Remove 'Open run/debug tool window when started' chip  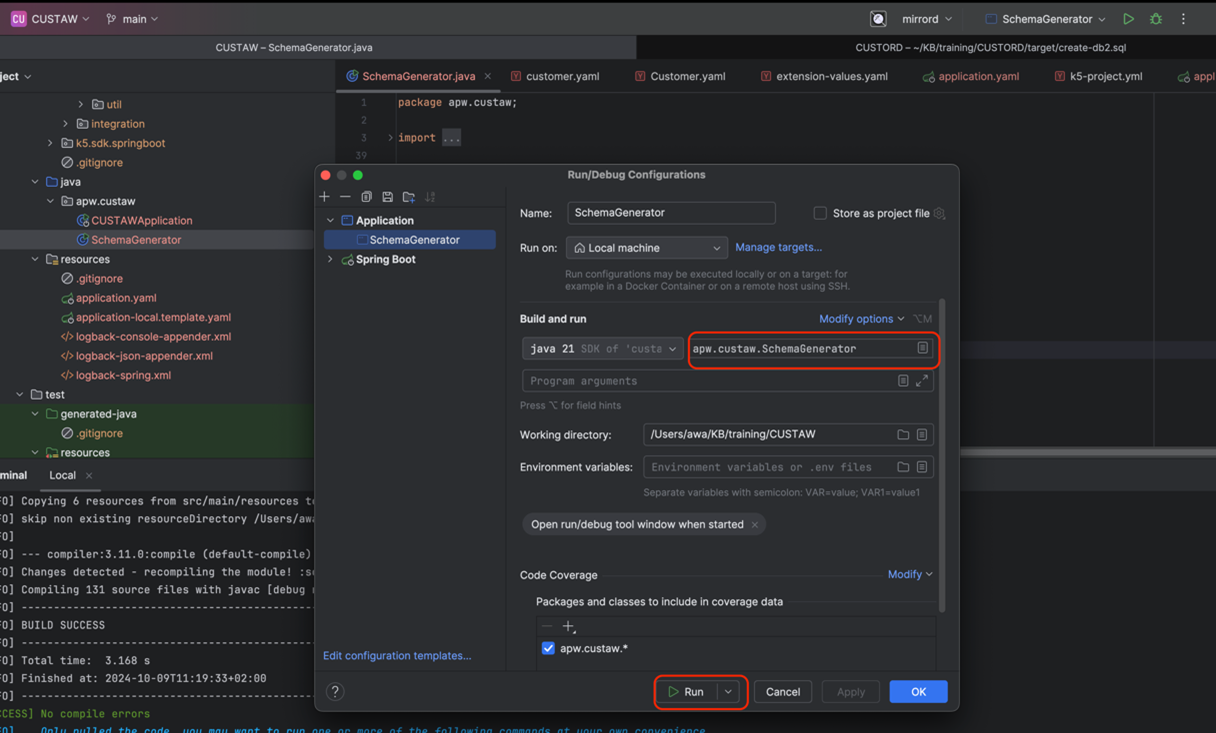pyautogui.click(x=755, y=525)
